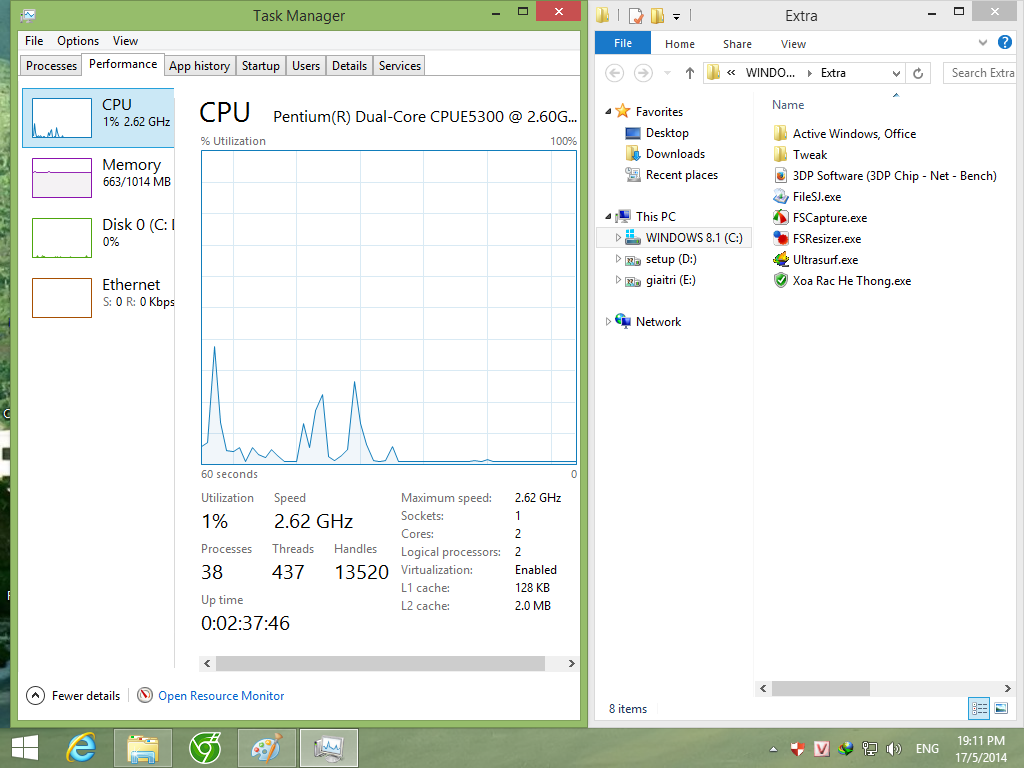Expand WINDOWS 8.1 (C:) drive node
1024x768 pixels.
pyautogui.click(x=618, y=238)
